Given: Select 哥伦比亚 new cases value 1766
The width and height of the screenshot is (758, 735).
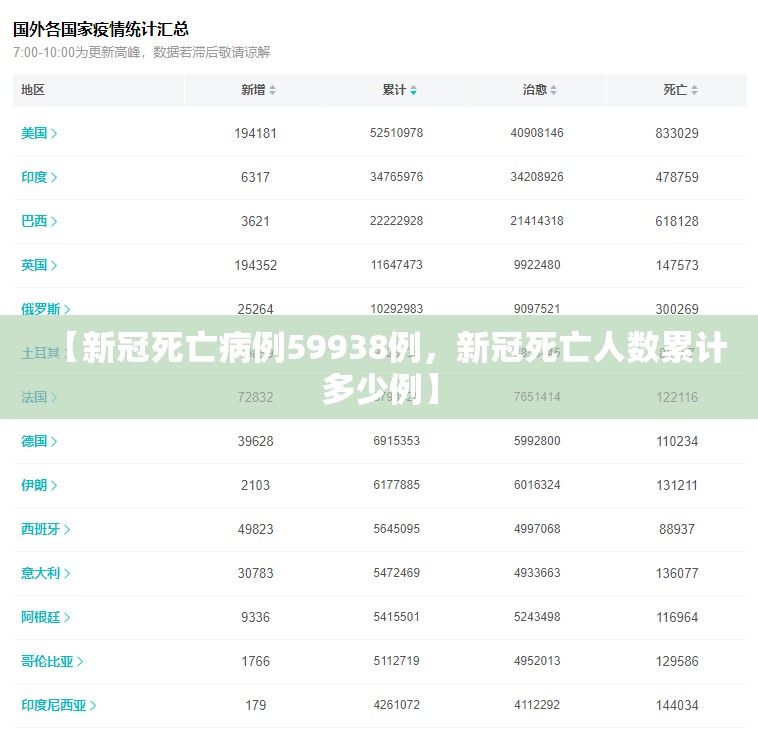Looking at the screenshot, I should click(255, 661).
